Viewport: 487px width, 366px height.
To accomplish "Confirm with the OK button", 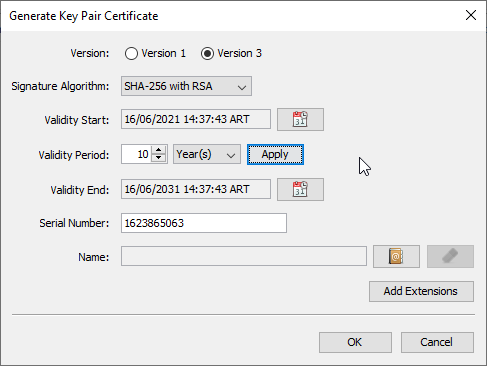I will tap(355, 342).
